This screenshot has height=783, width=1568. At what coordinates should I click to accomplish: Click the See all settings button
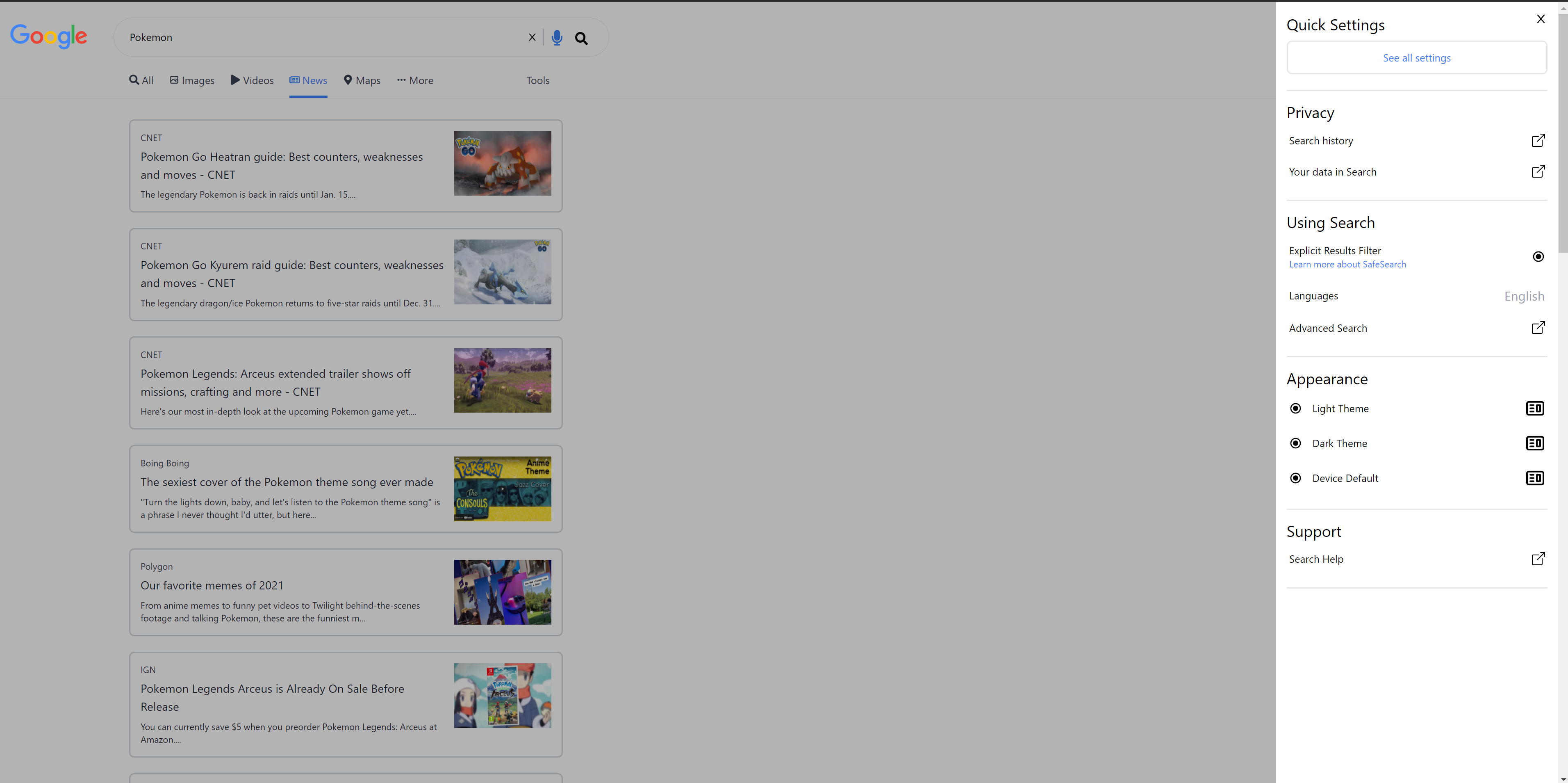(1416, 58)
